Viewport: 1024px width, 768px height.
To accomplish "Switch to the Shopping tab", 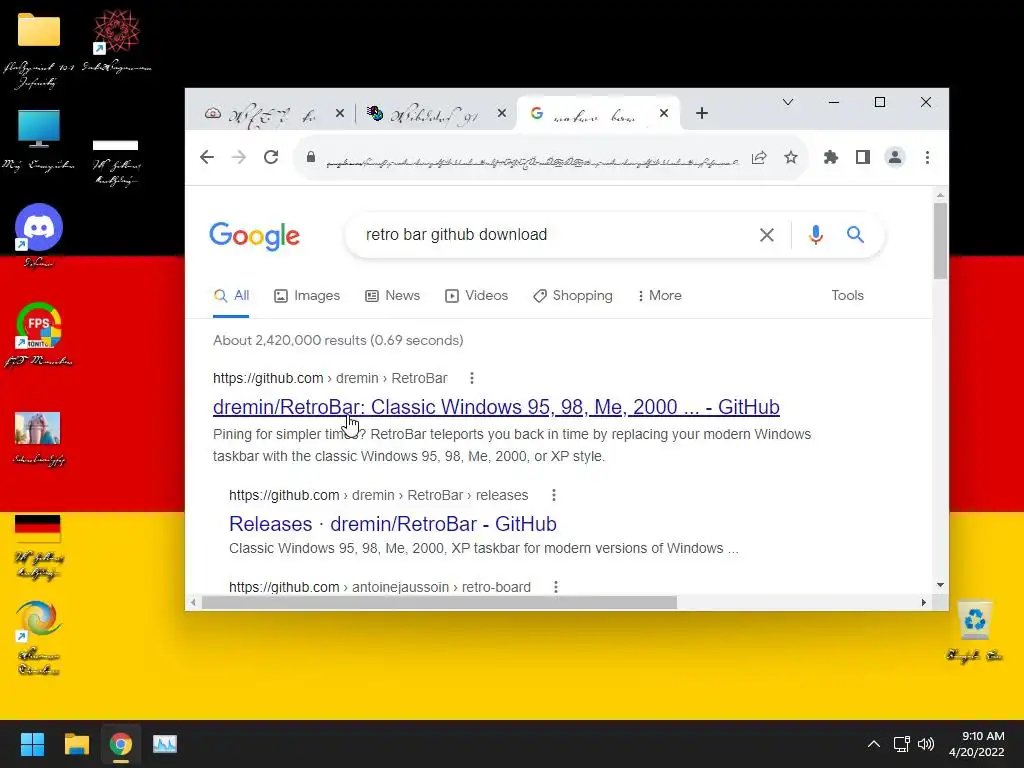I will coord(573,296).
